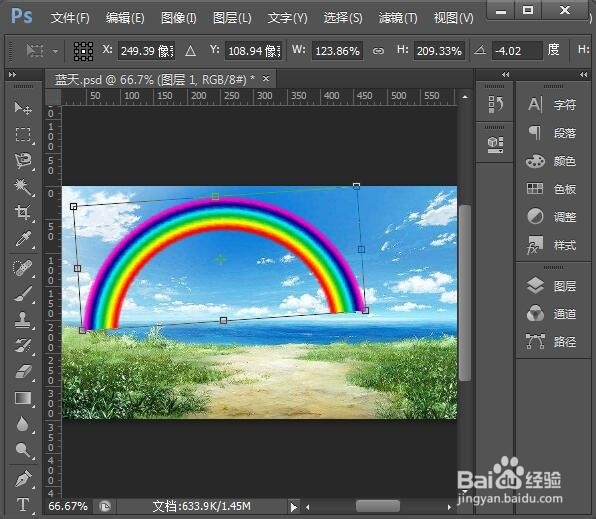This screenshot has height=519, width=596.
Task: Select the Lasso tool
Action: click(23, 161)
